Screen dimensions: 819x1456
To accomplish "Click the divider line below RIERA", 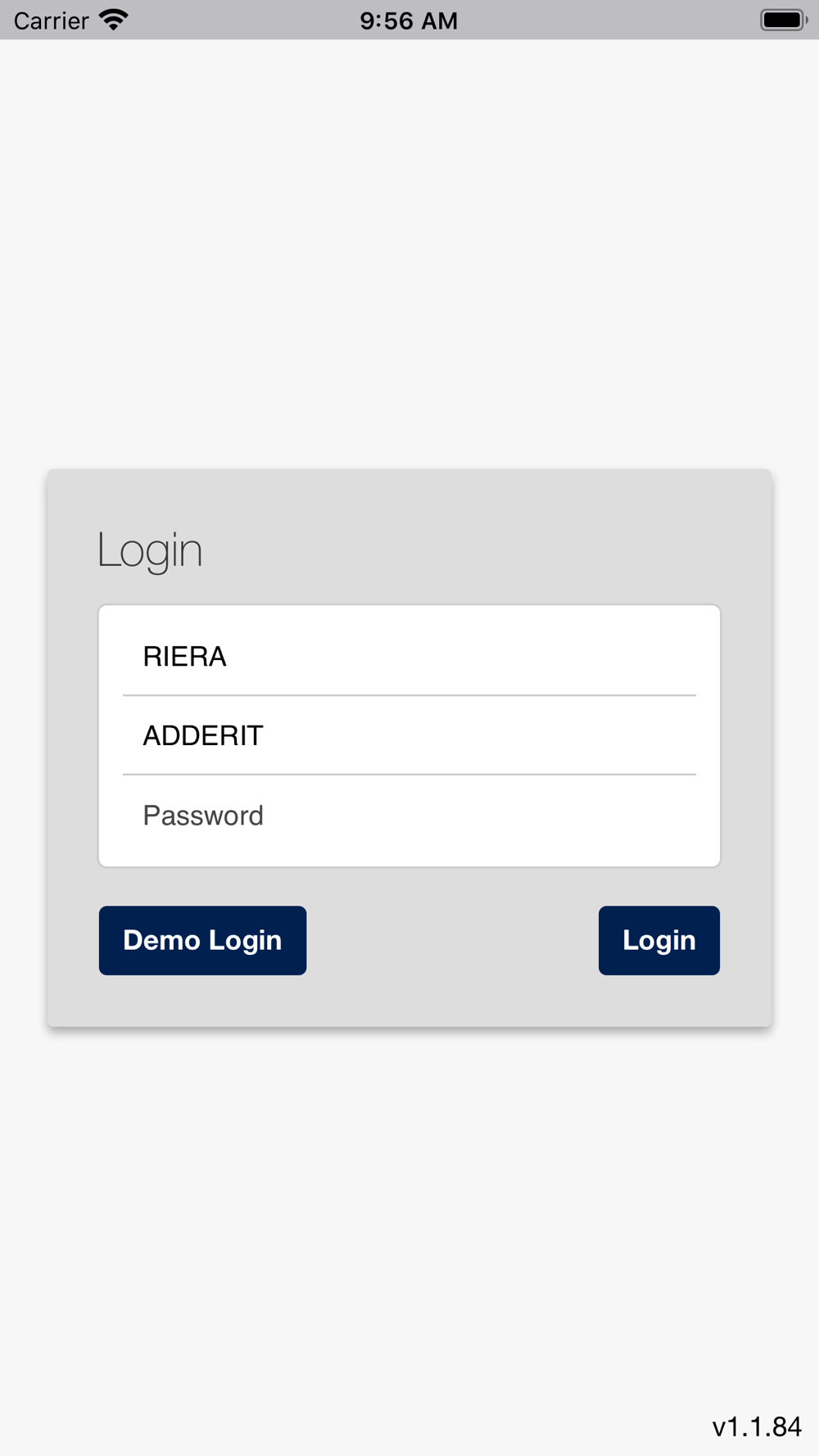I will tap(409, 695).
